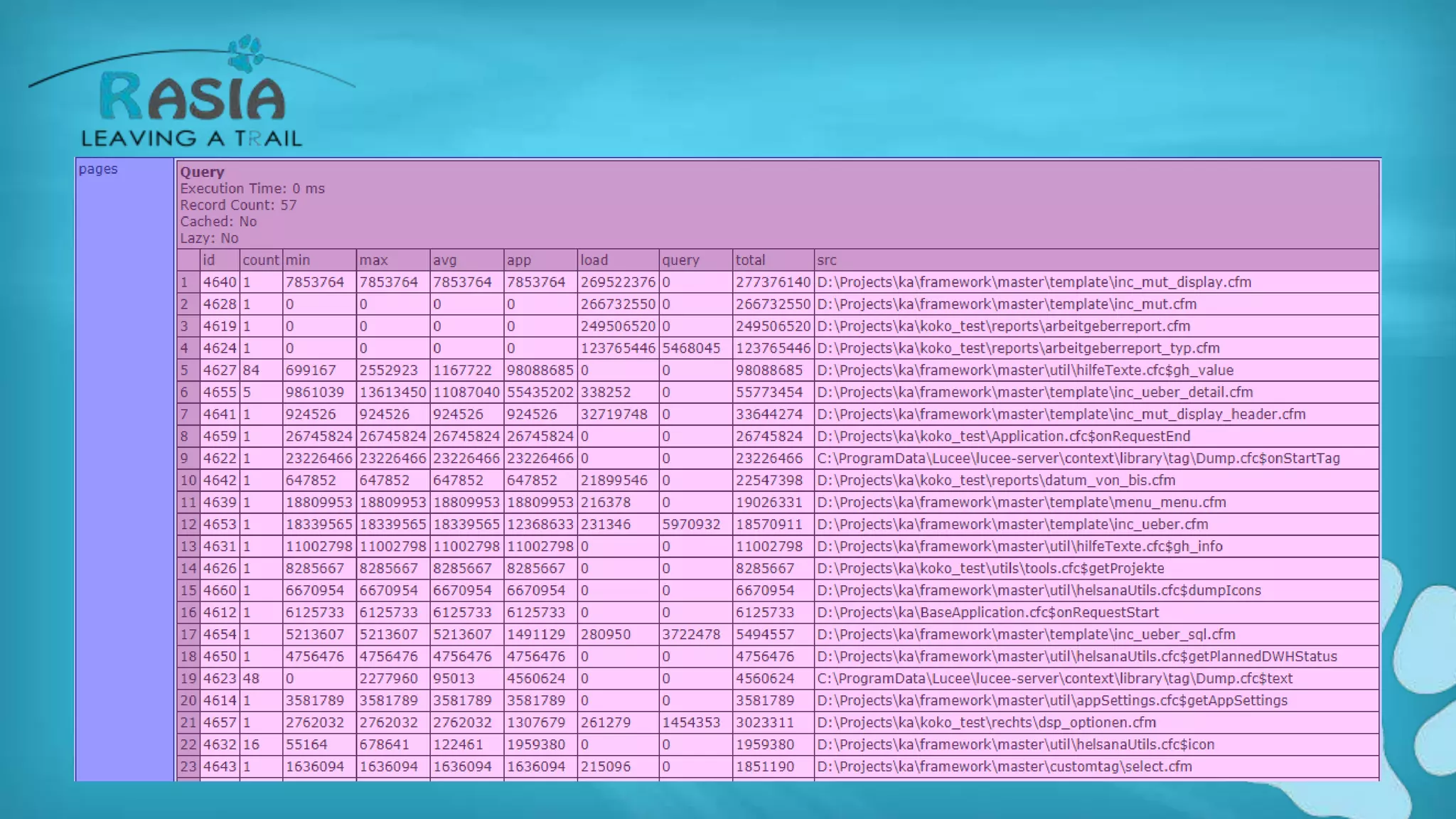The width and height of the screenshot is (1456, 819).
Task: Click the 'src' column header
Action: point(827,260)
